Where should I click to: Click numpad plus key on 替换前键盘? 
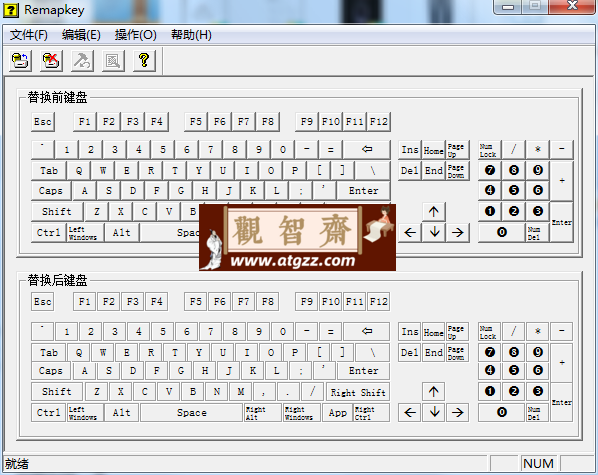tap(561, 180)
